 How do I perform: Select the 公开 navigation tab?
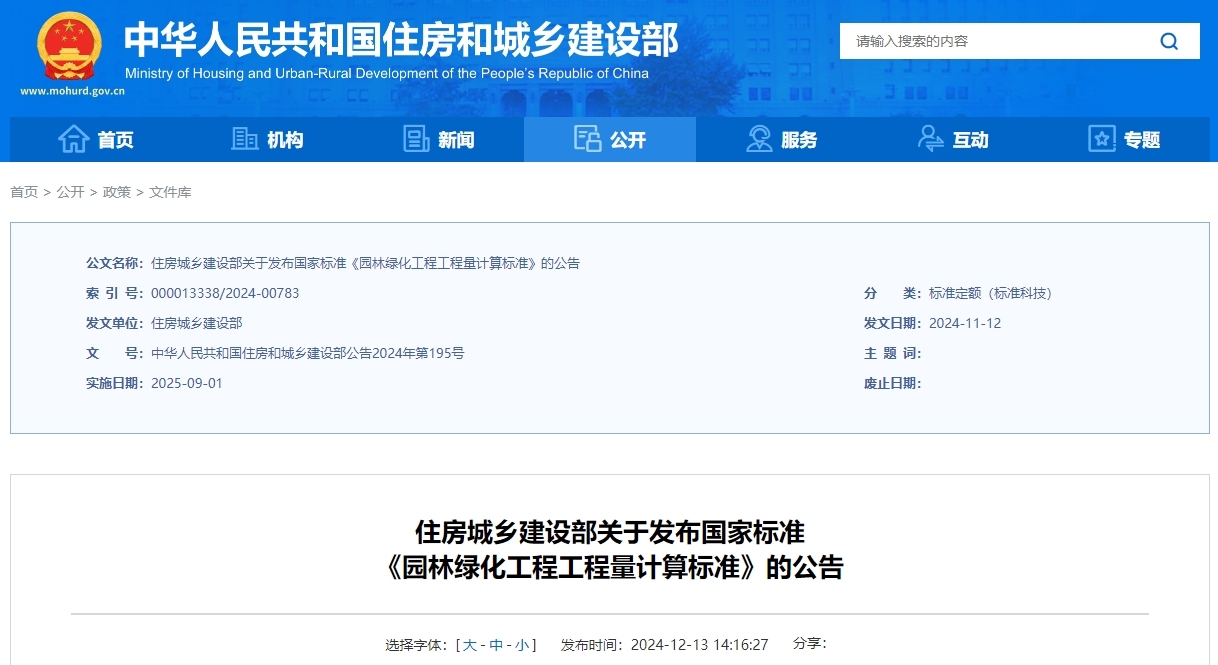610,139
